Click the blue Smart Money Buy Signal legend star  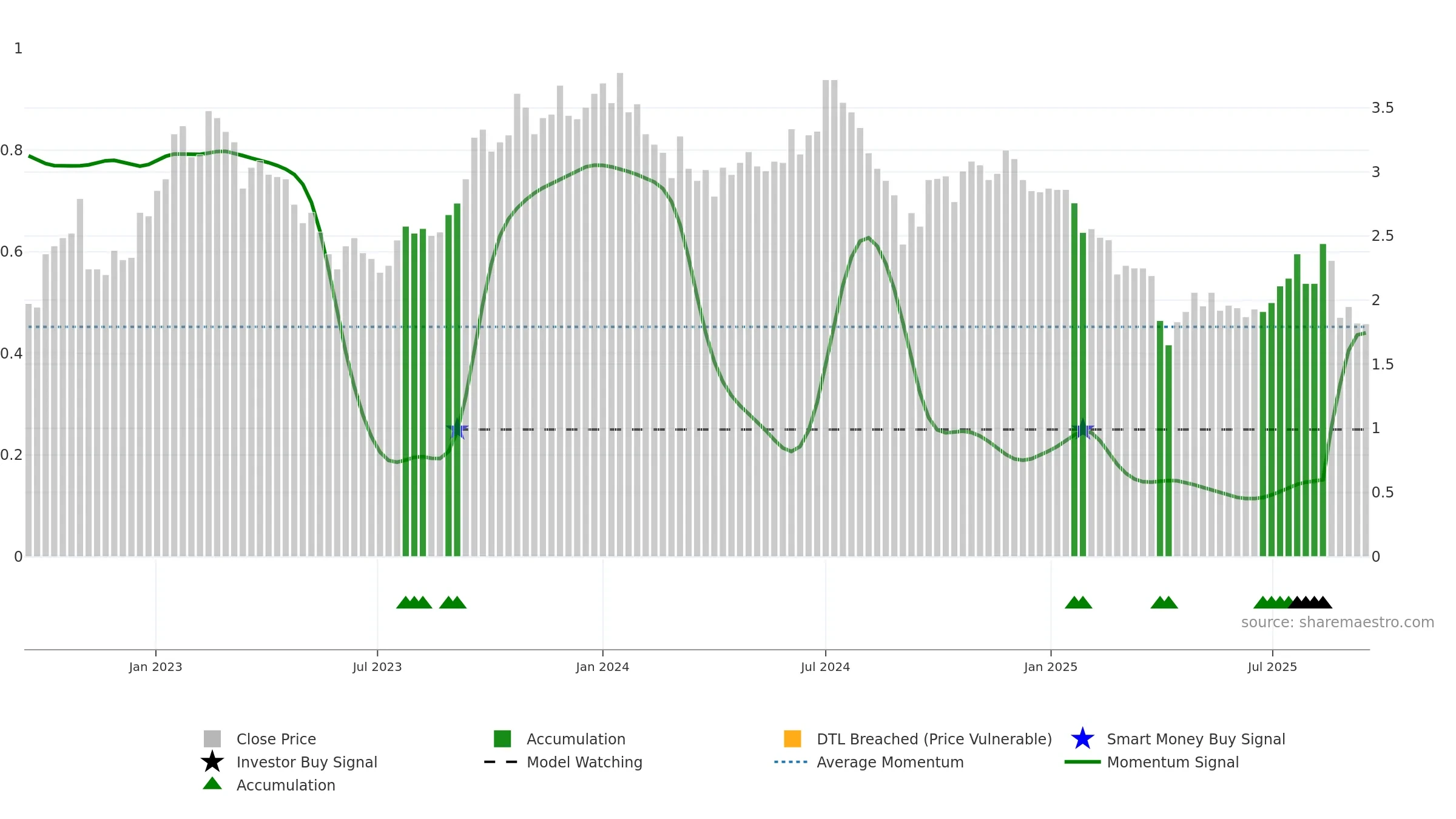click(1082, 738)
